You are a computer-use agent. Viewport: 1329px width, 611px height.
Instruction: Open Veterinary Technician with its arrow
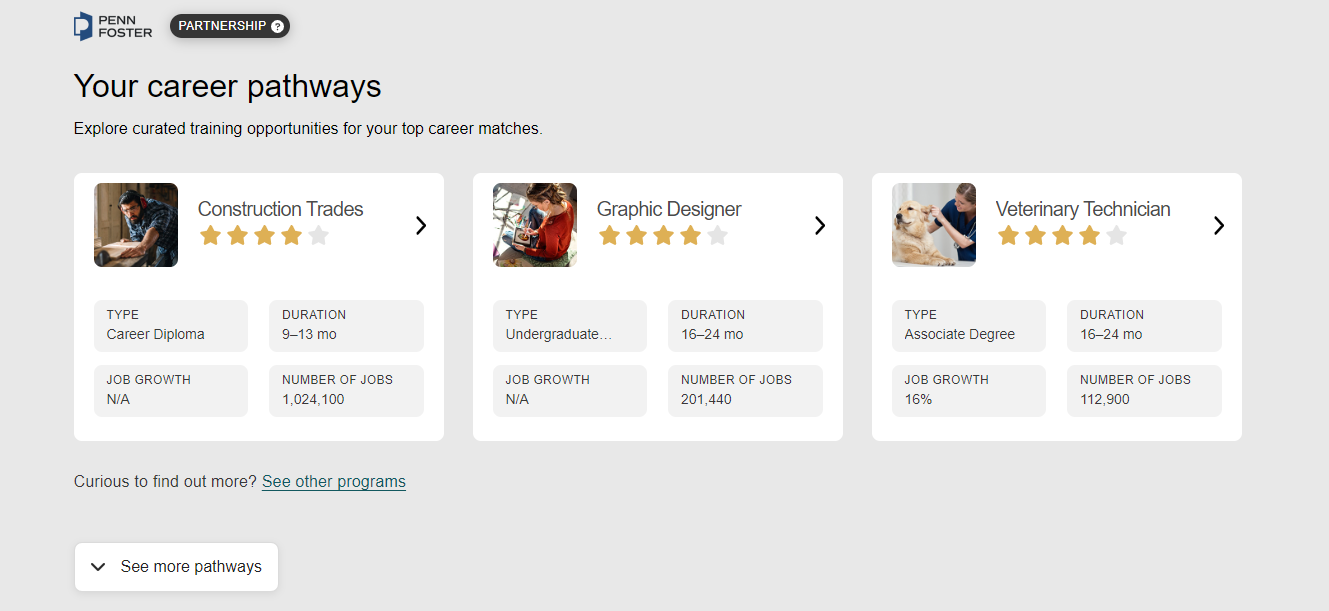(x=1219, y=226)
